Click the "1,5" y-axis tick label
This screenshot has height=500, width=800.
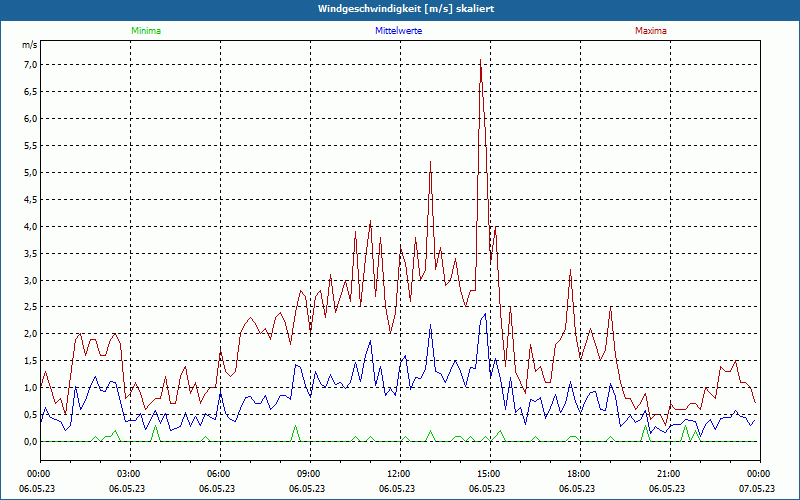click(x=31, y=361)
